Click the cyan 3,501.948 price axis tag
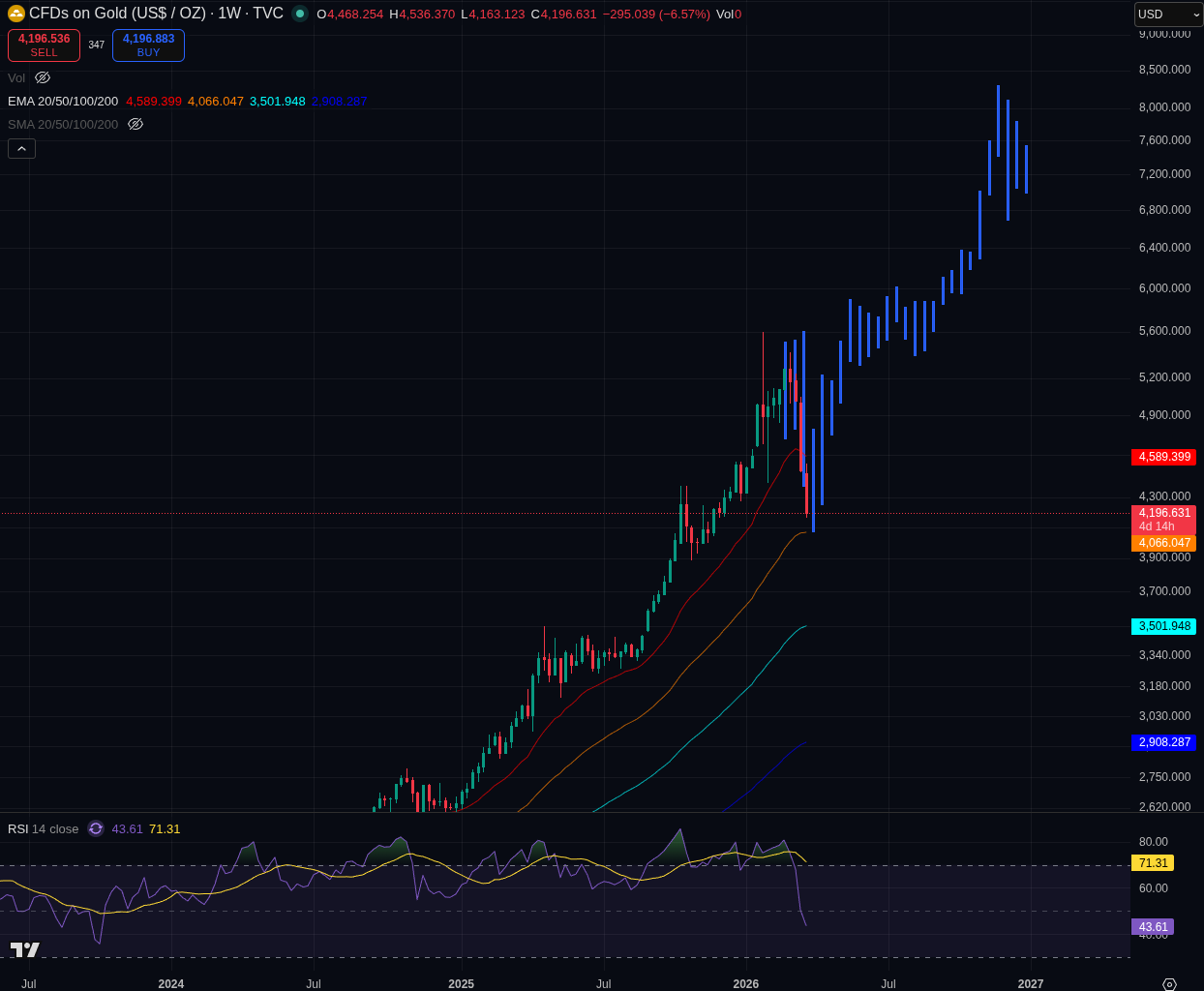1204x991 pixels. 1163,626
